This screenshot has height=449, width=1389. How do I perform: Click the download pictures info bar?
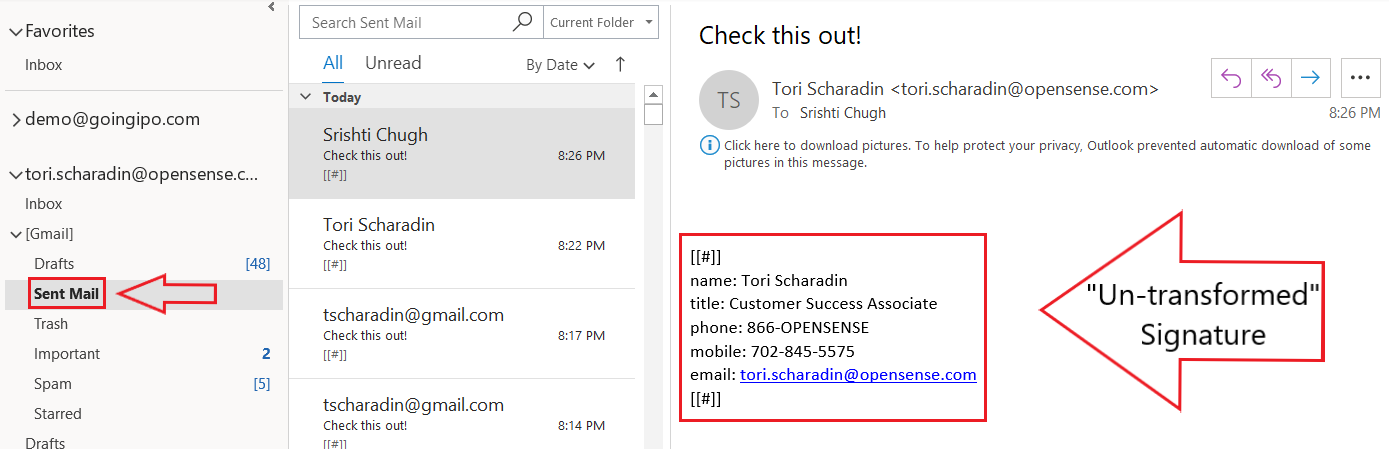tap(1036, 153)
